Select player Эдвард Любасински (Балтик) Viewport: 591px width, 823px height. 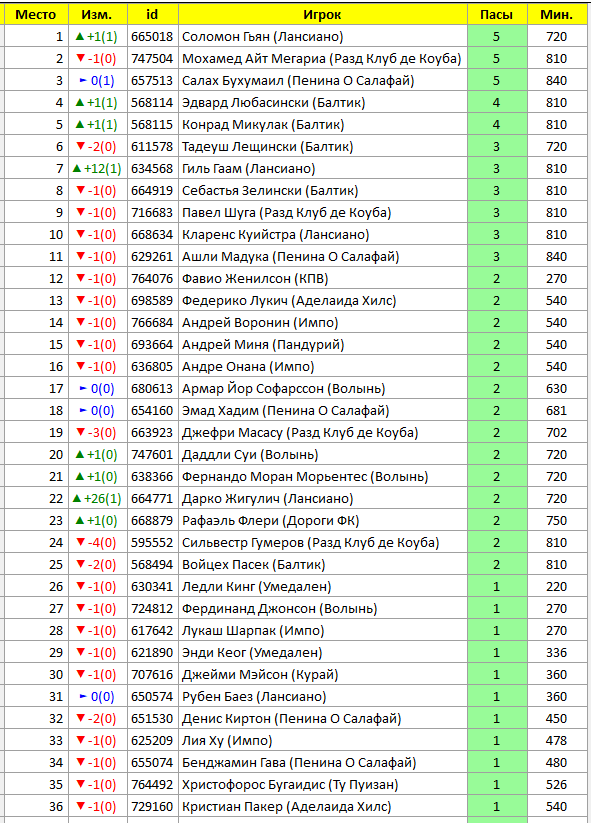273,103
